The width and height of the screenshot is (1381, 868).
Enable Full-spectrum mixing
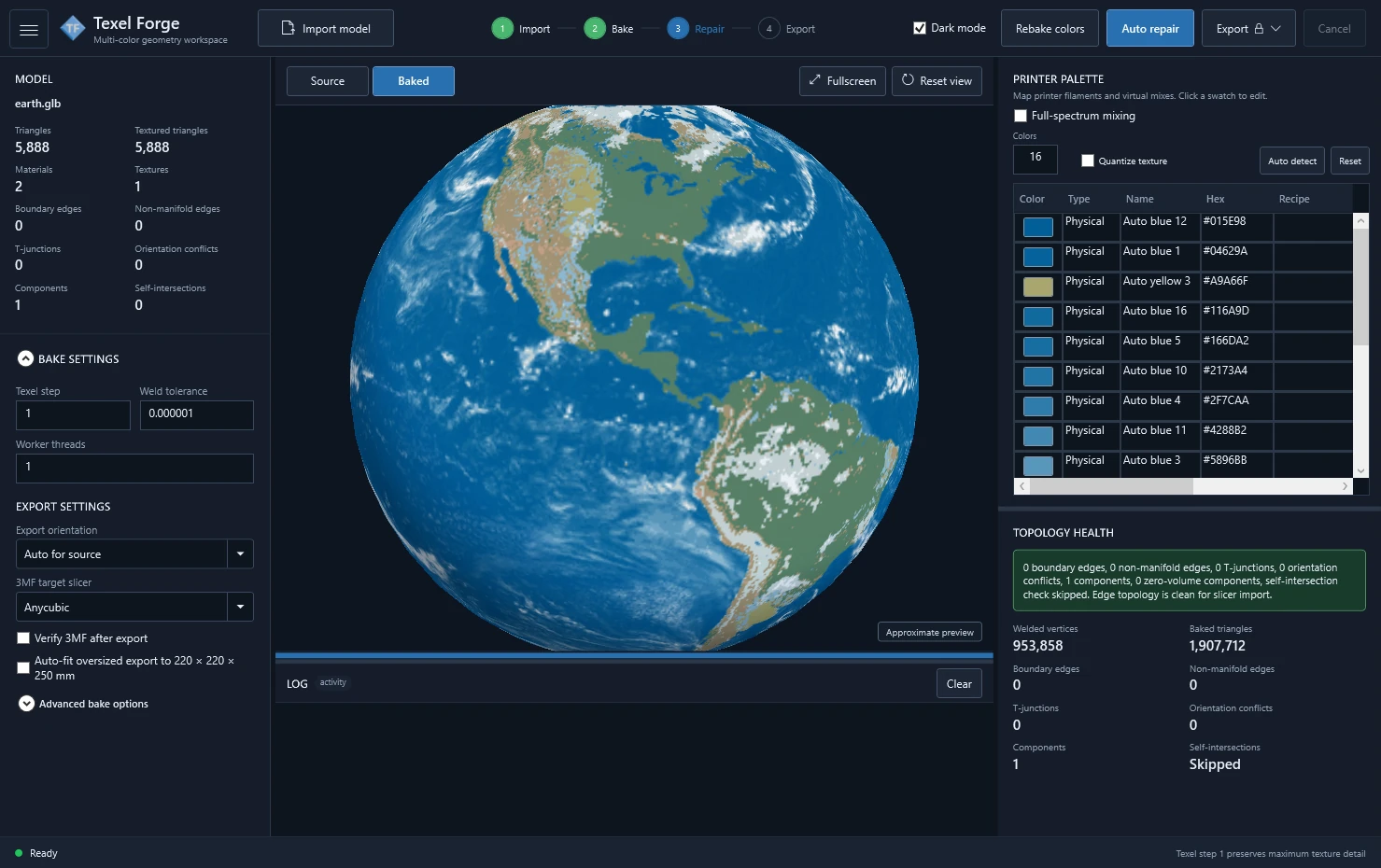pyautogui.click(x=1021, y=116)
